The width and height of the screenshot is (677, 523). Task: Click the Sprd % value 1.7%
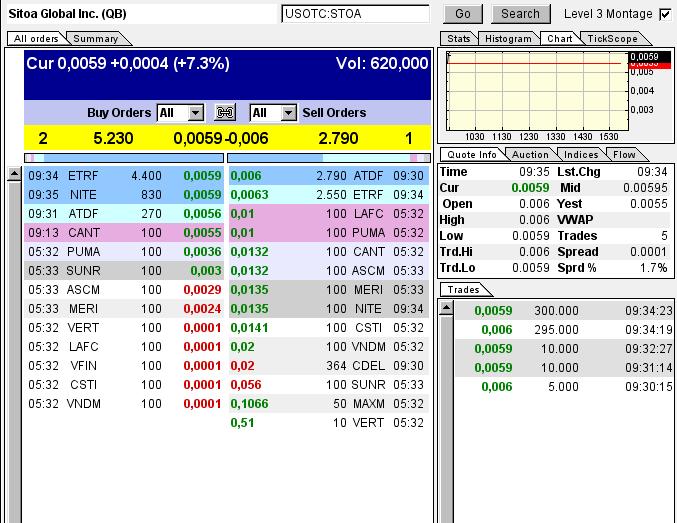653,268
